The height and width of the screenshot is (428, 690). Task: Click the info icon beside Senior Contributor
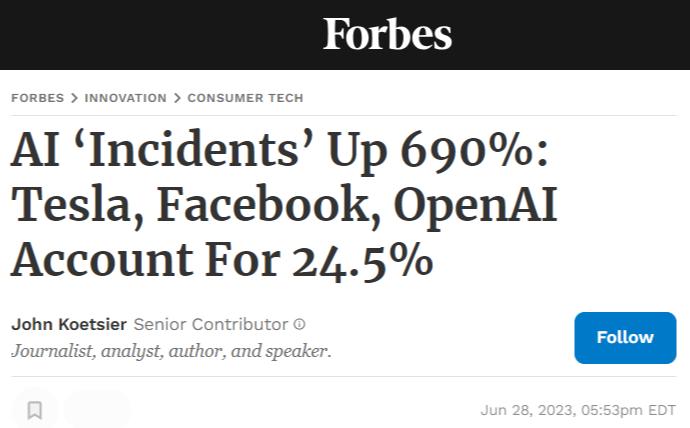tap(299, 324)
